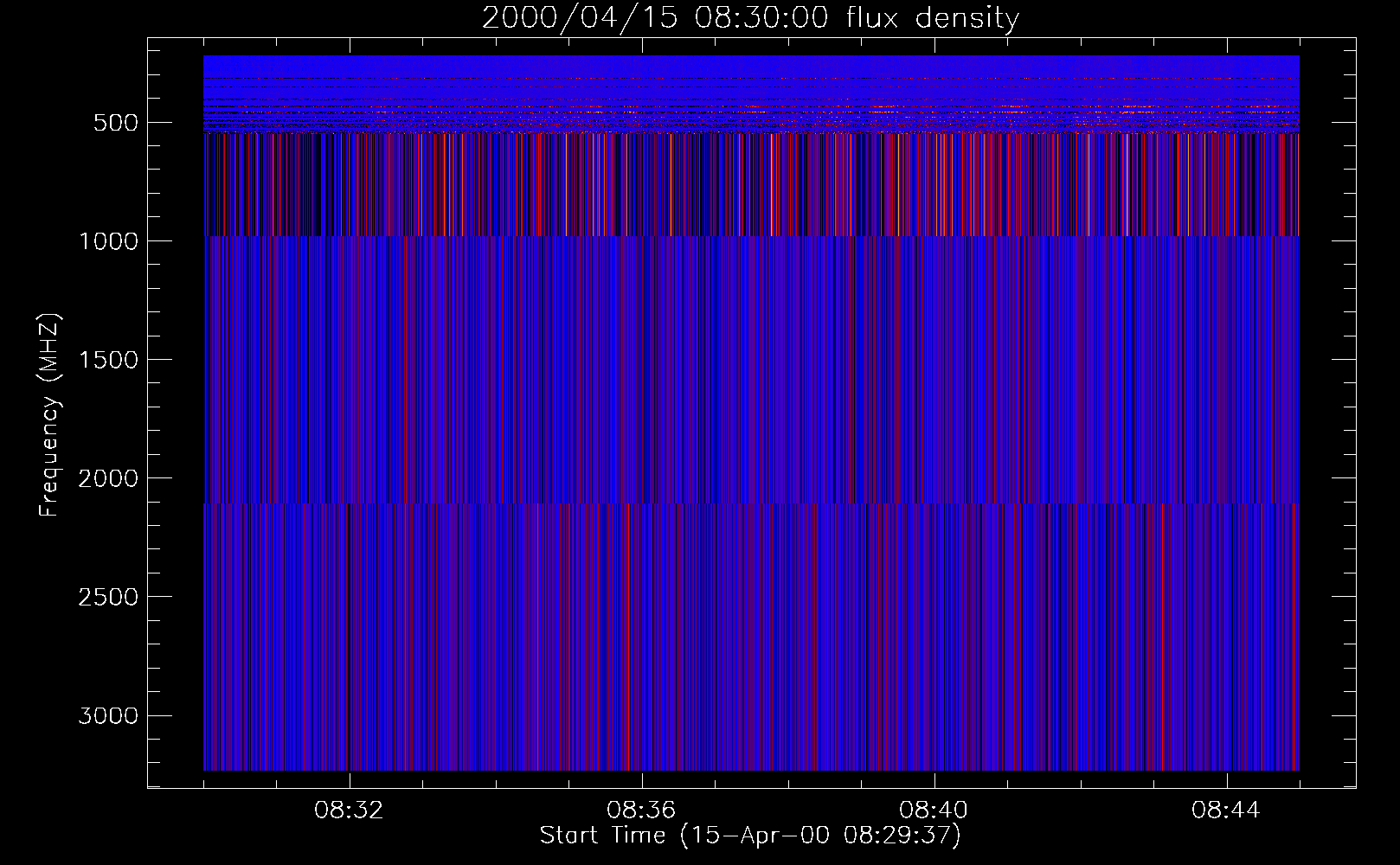The width and height of the screenshot is (1400, 865).
Task: Select the 2500 frequency axis label
Action: click(108, 597)
